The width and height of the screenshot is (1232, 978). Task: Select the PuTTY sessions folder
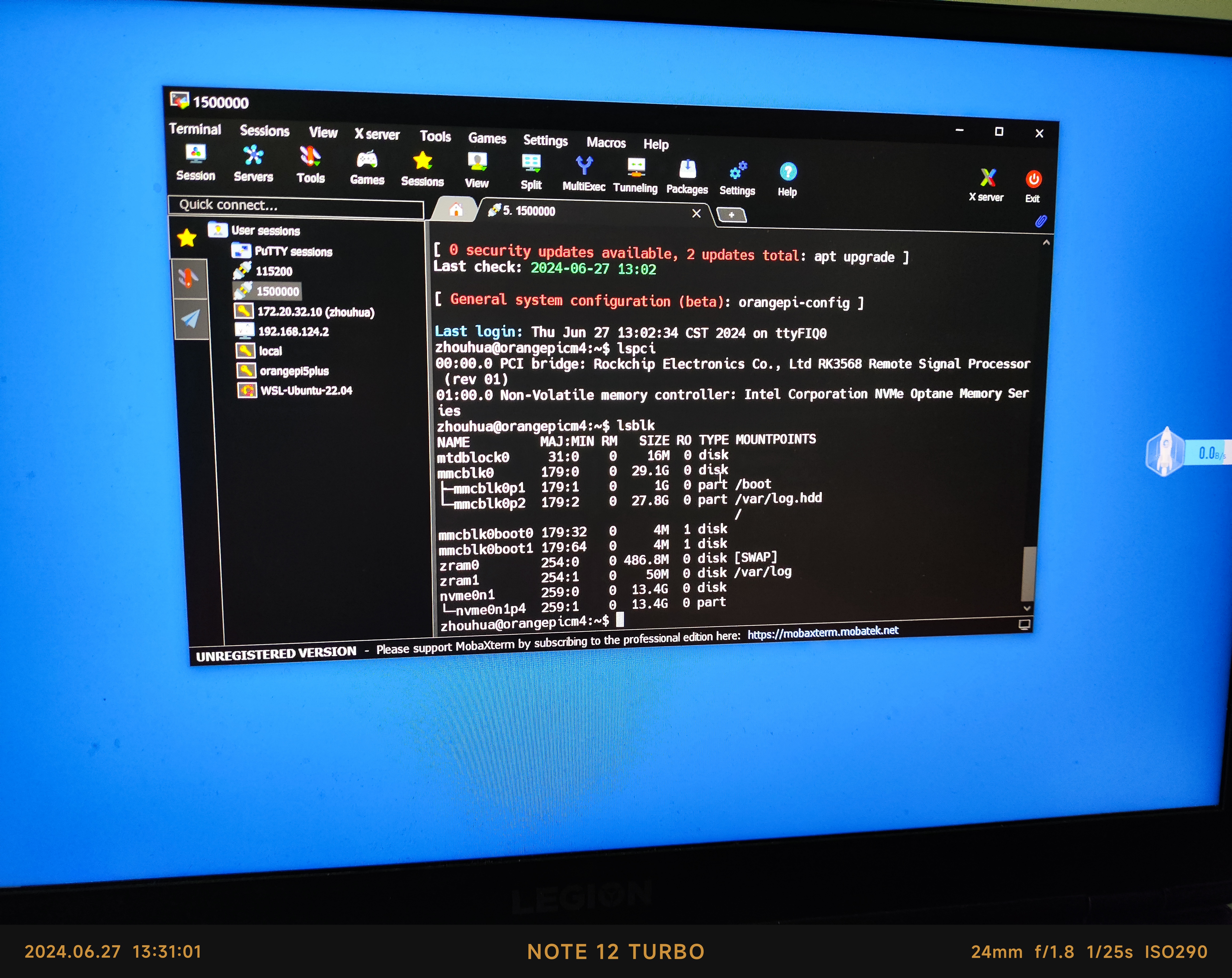pyautogui.click(x=282, y=251)
